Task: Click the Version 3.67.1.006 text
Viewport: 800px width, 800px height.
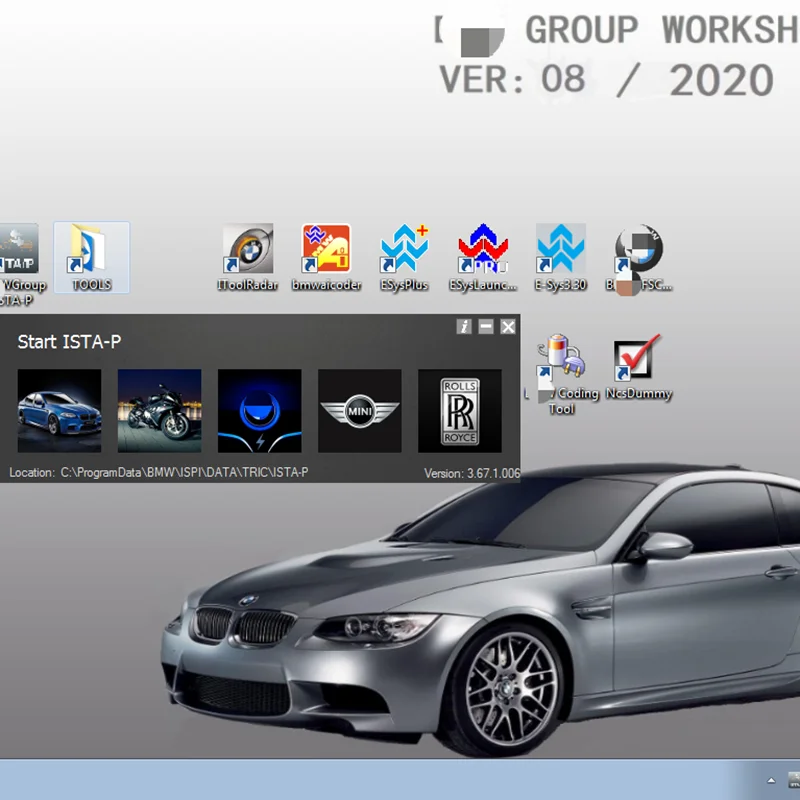Action: click(472, 473)
